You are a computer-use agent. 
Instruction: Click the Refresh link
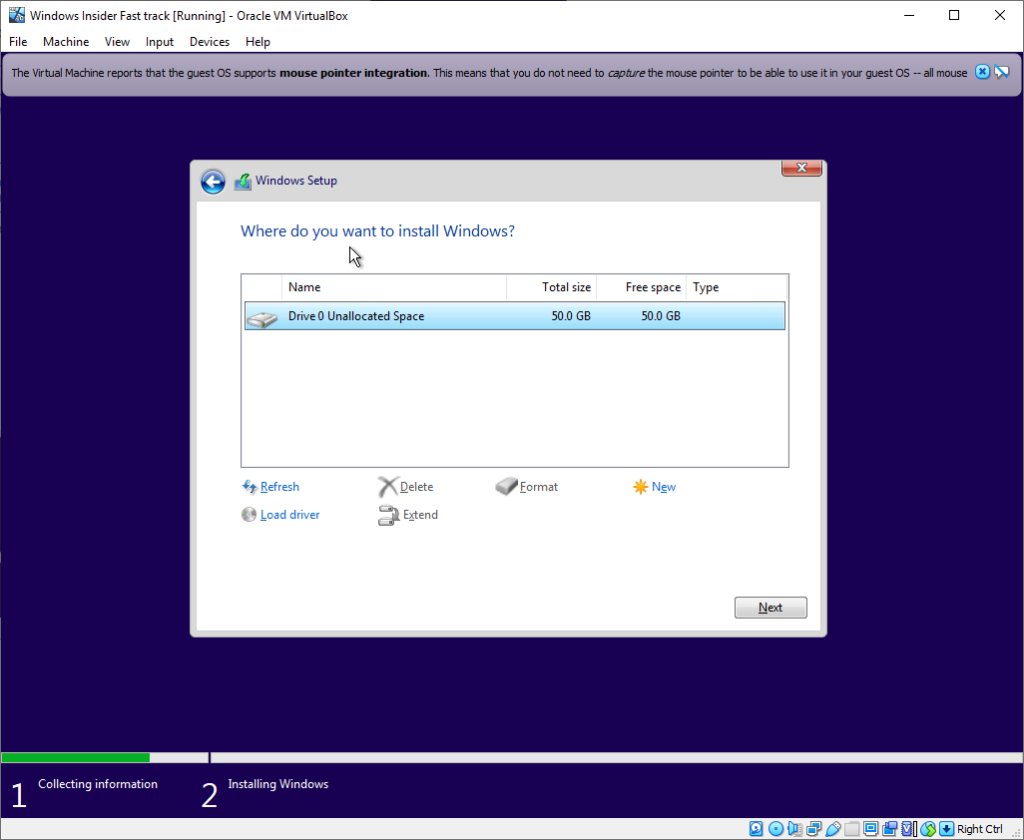coord(280,487)
